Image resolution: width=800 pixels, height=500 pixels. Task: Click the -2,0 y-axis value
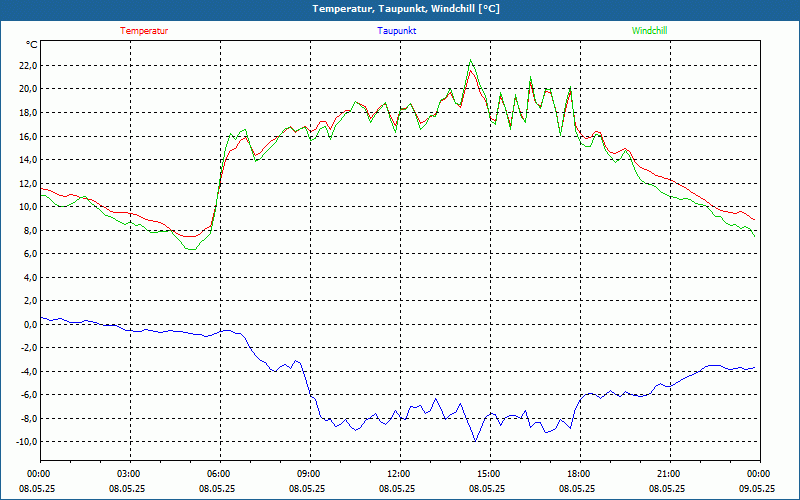(x=29, y=348)
